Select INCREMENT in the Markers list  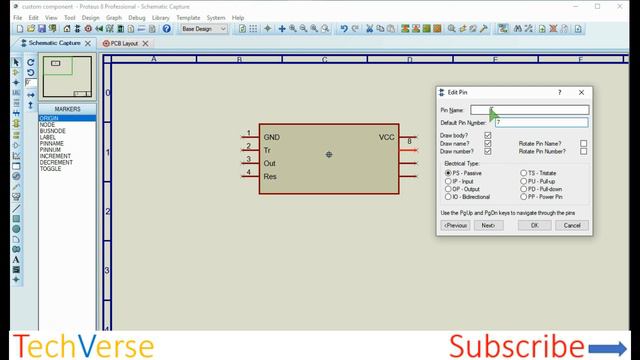click(55, 156)
